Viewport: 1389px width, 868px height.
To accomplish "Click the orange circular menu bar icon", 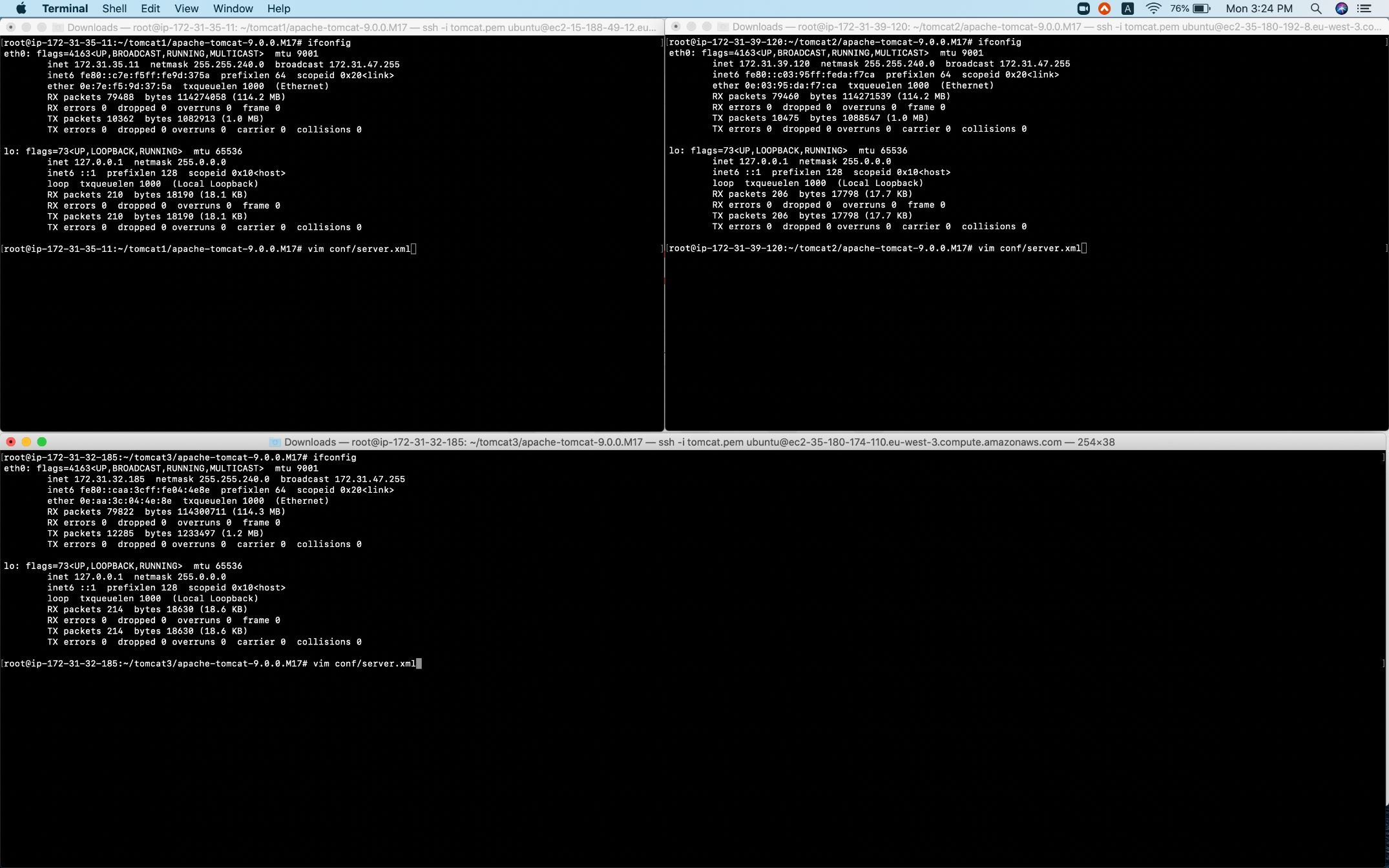I will click(1105, 8).
